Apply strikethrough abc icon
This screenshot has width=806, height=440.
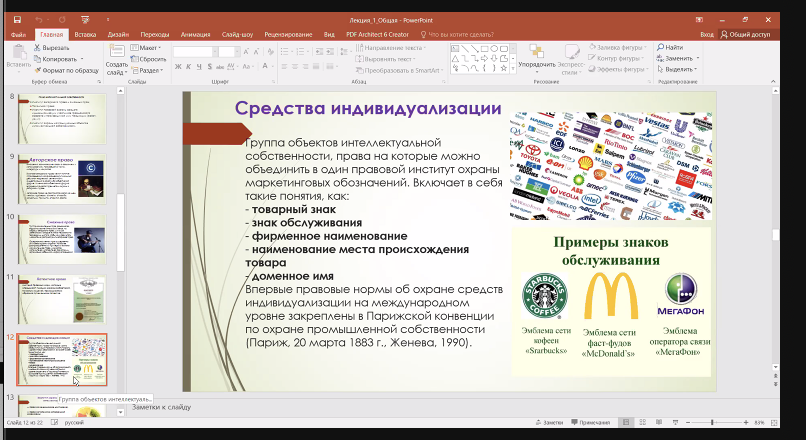tap(220, 66)
